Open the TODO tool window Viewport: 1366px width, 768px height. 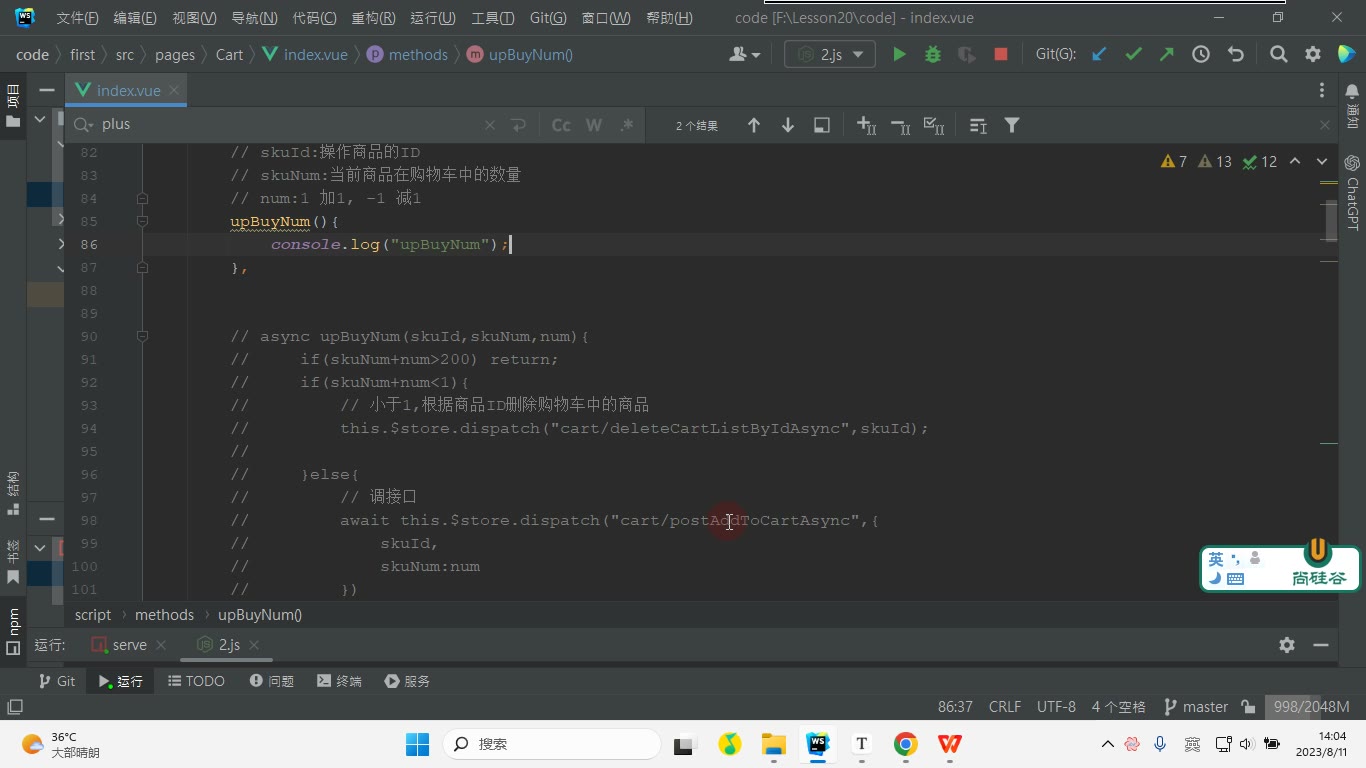tap(196, 681)
